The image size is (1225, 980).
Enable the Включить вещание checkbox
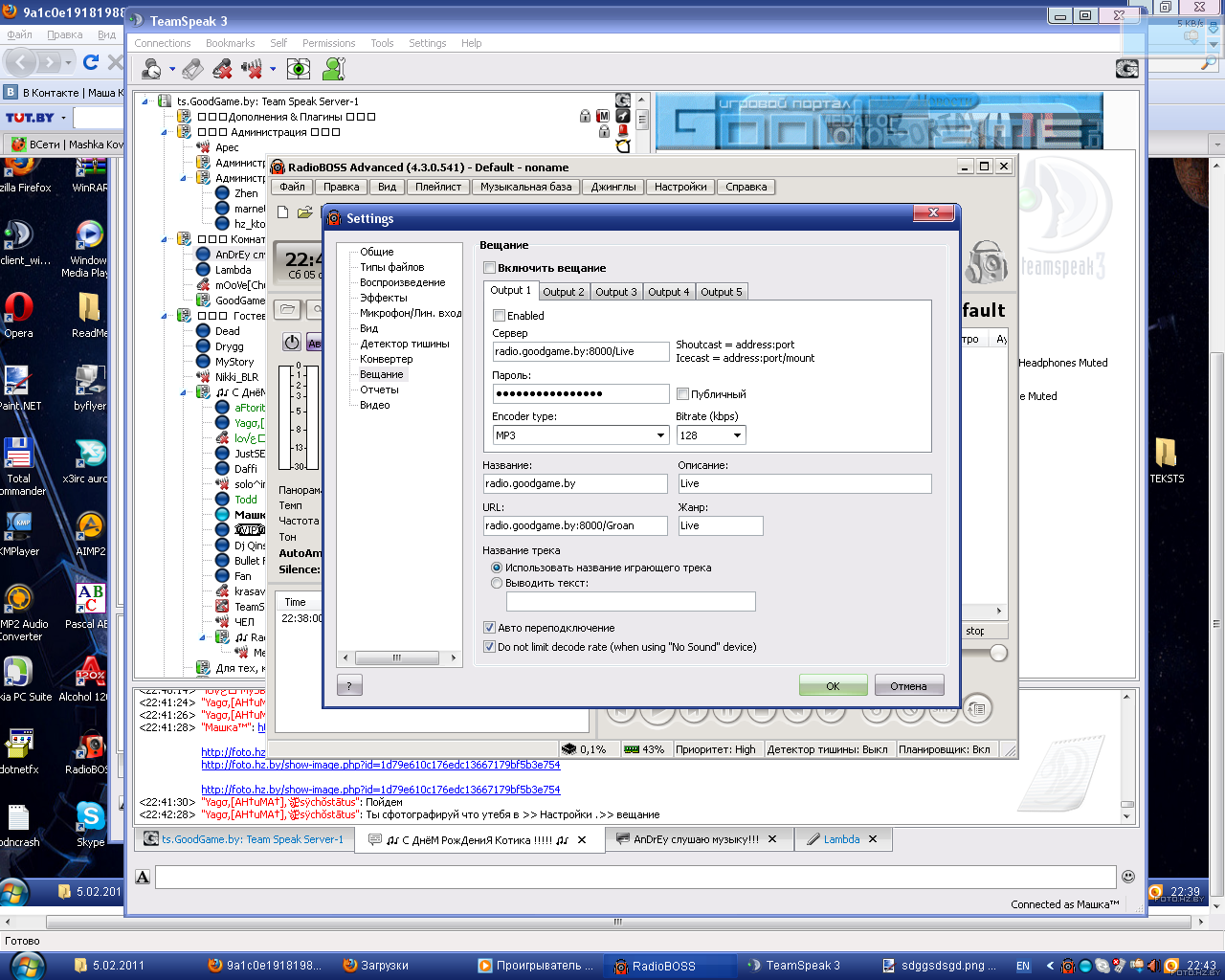click(x=489, y=268)
